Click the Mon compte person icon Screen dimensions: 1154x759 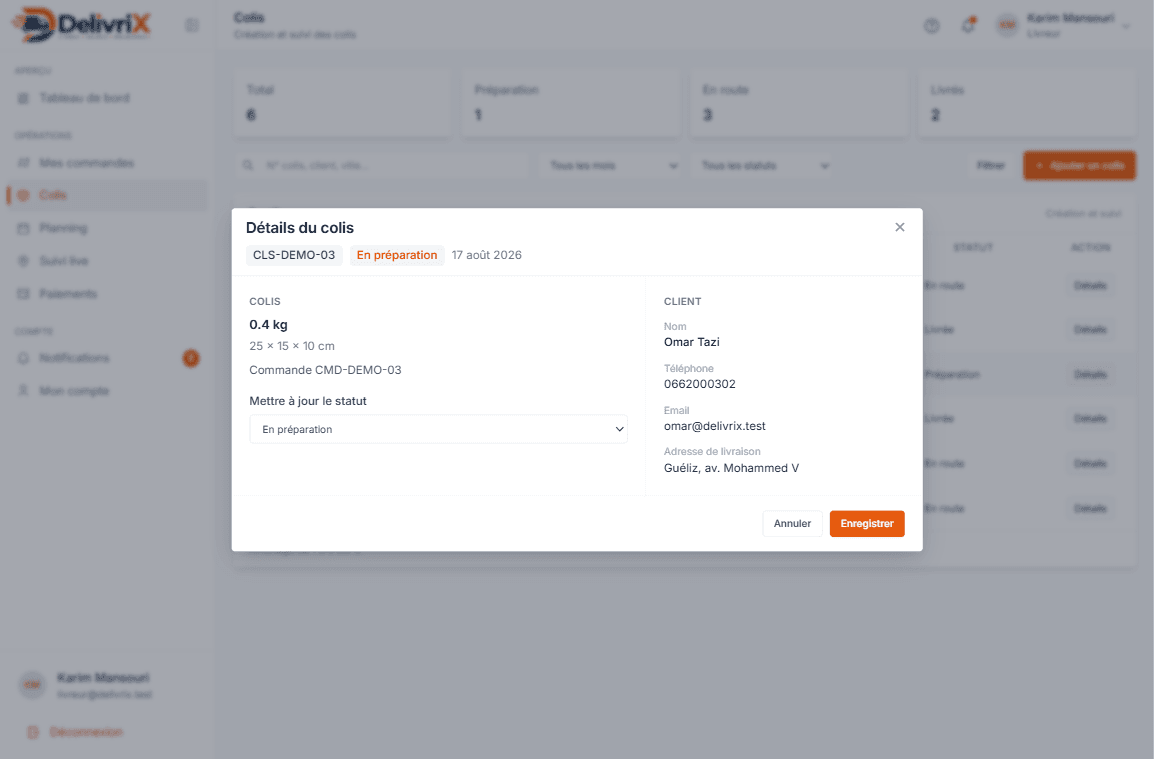[x=24, y=390]
